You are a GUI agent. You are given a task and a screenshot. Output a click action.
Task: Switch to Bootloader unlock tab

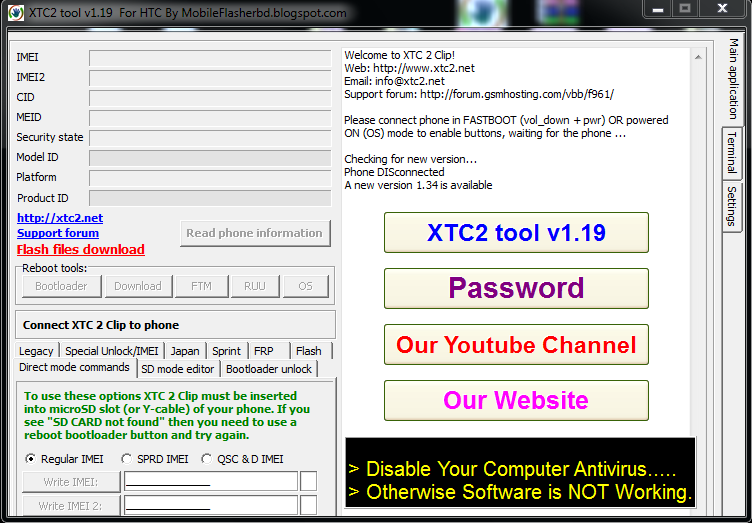point(269,369)
